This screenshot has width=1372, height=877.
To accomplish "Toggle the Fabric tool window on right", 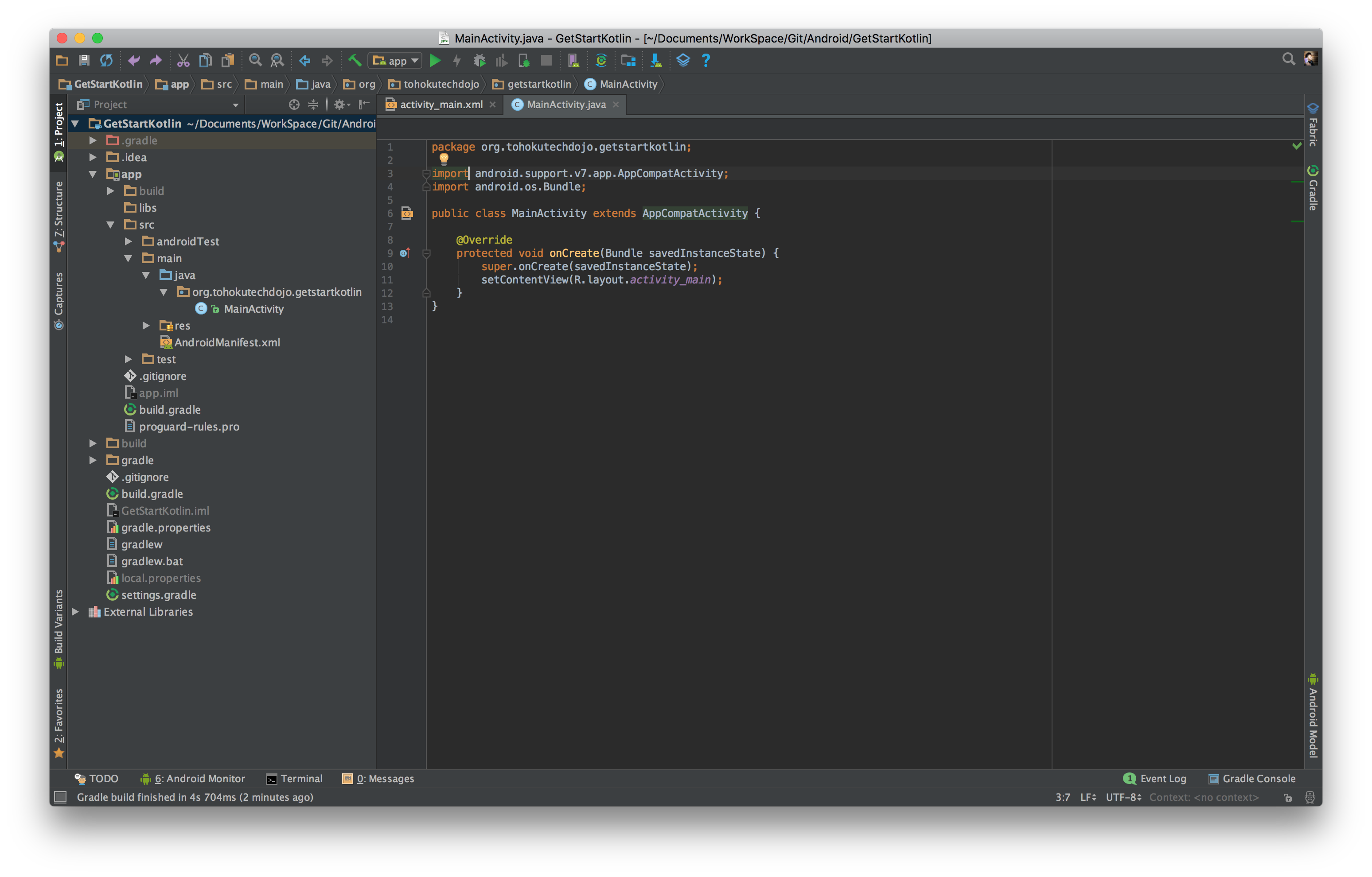I will (1313, 125).
